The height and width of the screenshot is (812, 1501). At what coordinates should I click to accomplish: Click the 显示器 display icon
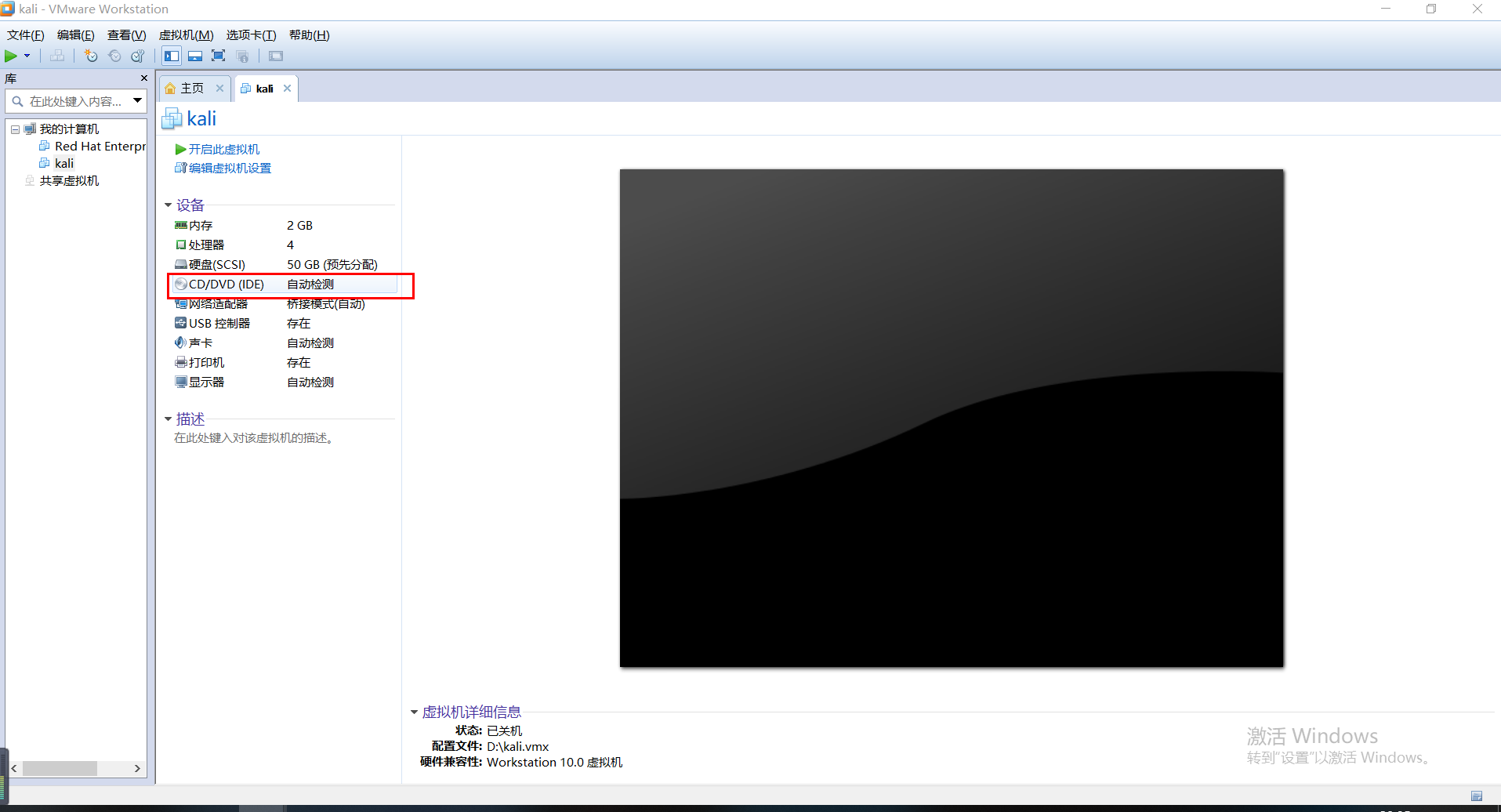pos(180,382)
